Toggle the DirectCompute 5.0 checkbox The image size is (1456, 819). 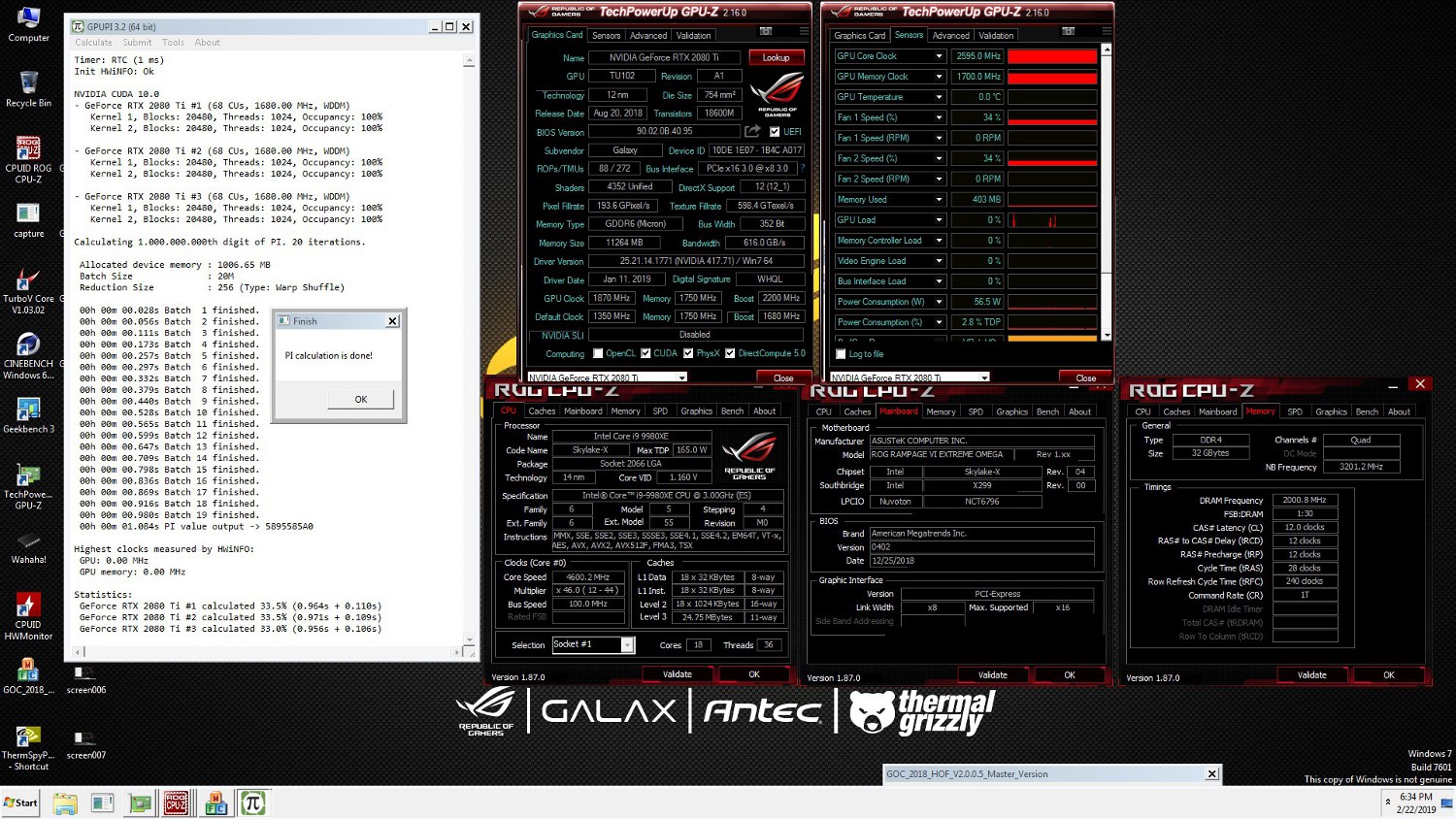pos(730,353)
